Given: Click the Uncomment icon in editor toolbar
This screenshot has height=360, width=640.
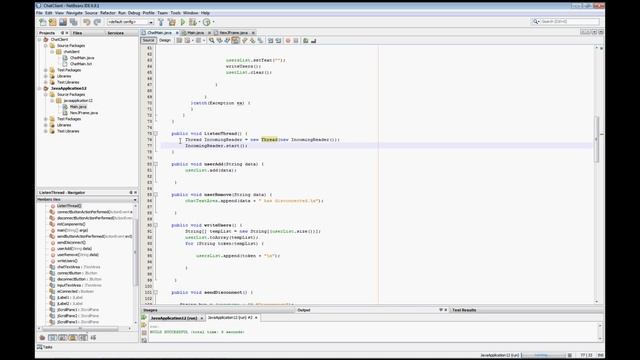Looking at the screenshot, I should coord(313,40).
